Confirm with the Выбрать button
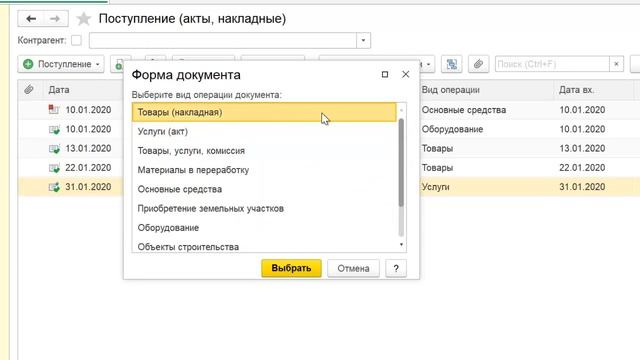 pyautogui.click(x=291, y=268)
